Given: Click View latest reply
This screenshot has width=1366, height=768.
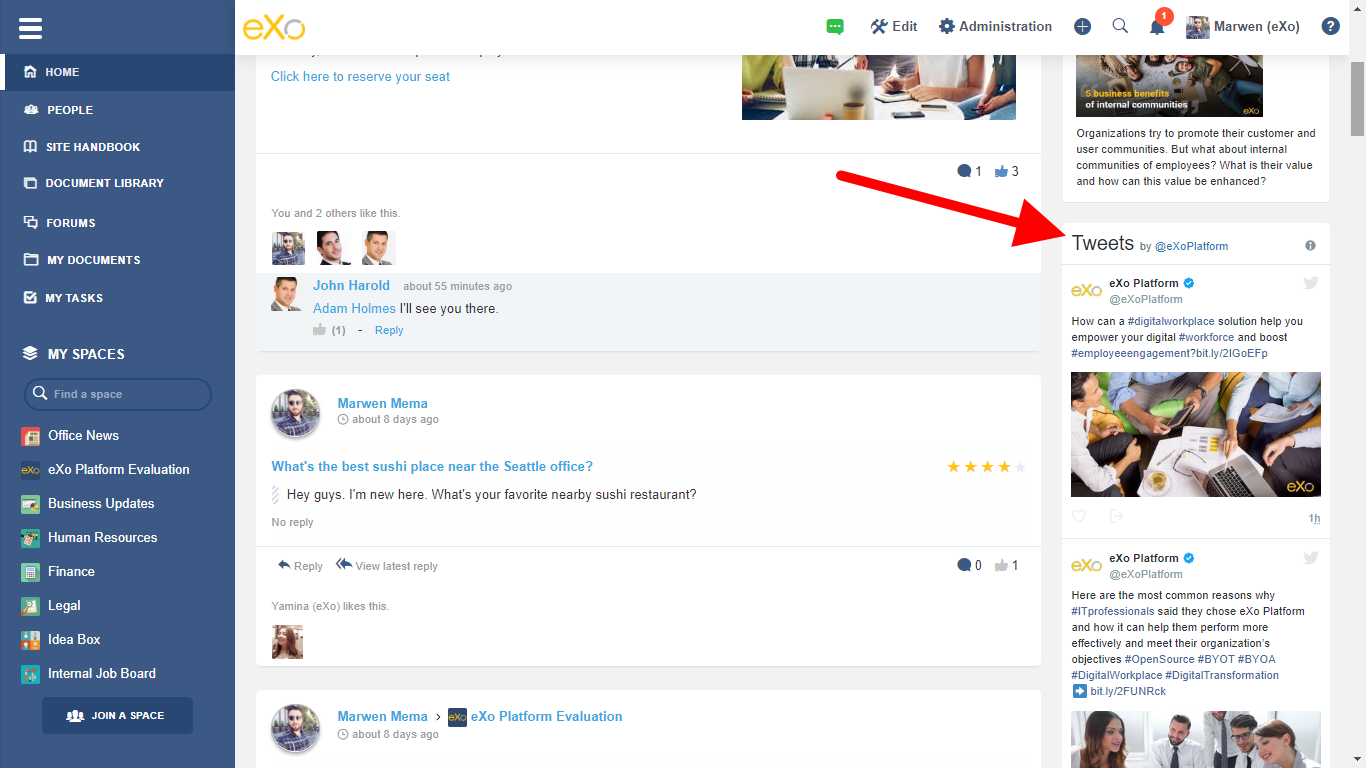Looking at the screenshot, I should click(x=387, y=566).
